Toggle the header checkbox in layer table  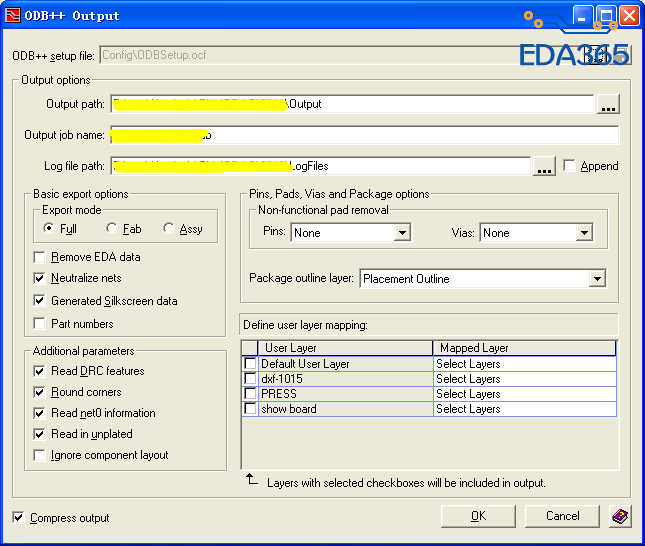pos(250,348)
